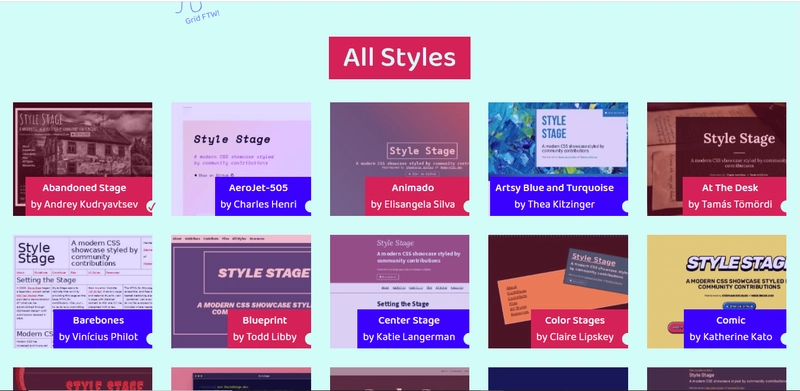Image resolution: width=800 pixels, height=391 pixels.
Task: Open Barebones by Vinícius Philot
Action: pyautogui.click(x=98, y=329)
